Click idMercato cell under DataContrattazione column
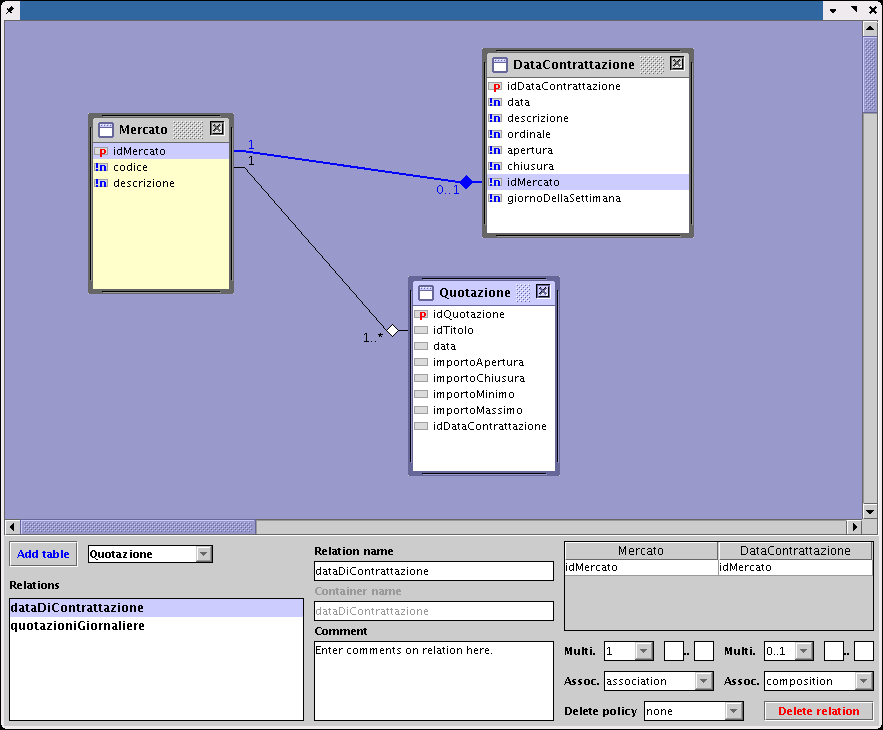 pyautogui.click(x=795, y=567)
